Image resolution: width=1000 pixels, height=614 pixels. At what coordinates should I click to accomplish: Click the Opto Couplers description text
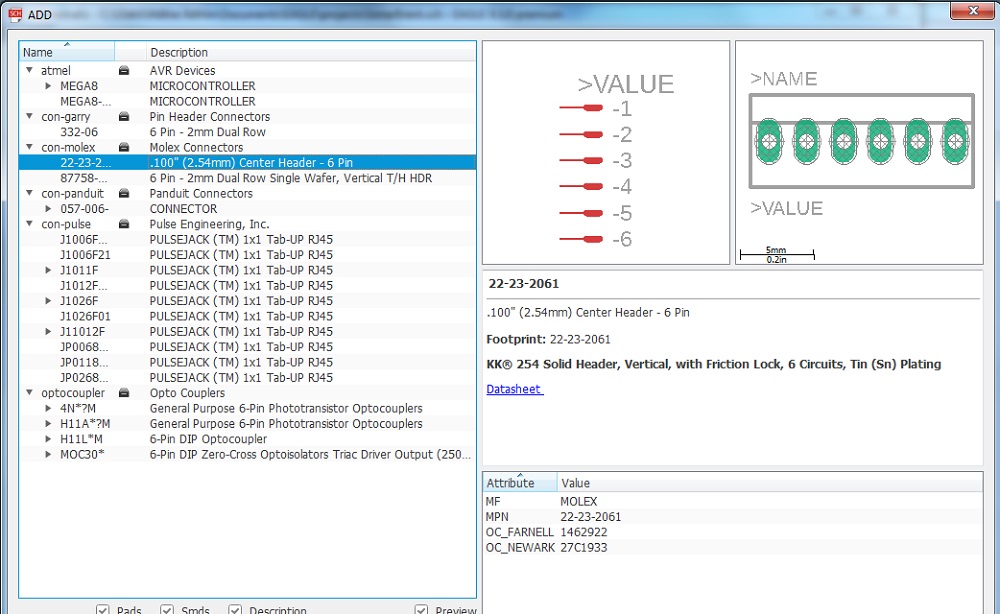point(188,393)
